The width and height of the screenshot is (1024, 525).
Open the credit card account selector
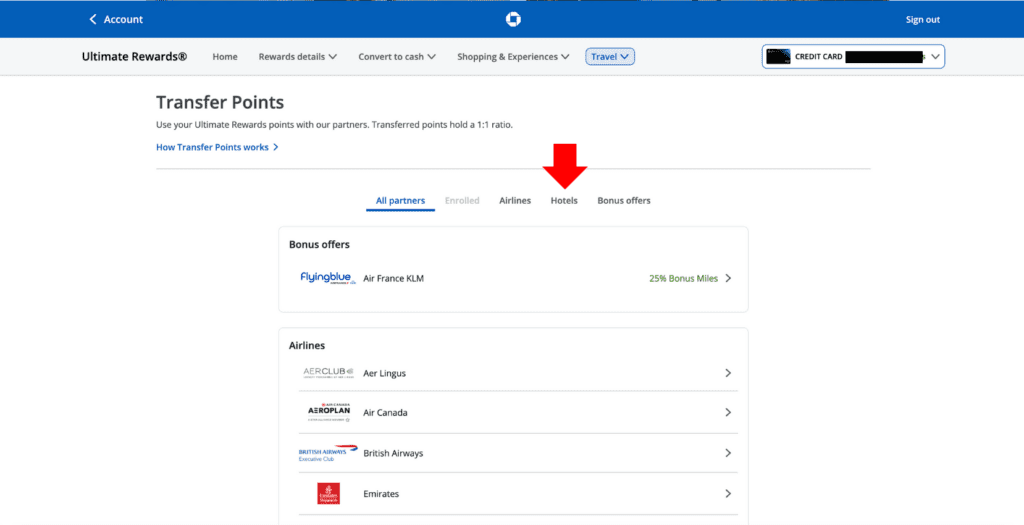(x=853, y=57)
